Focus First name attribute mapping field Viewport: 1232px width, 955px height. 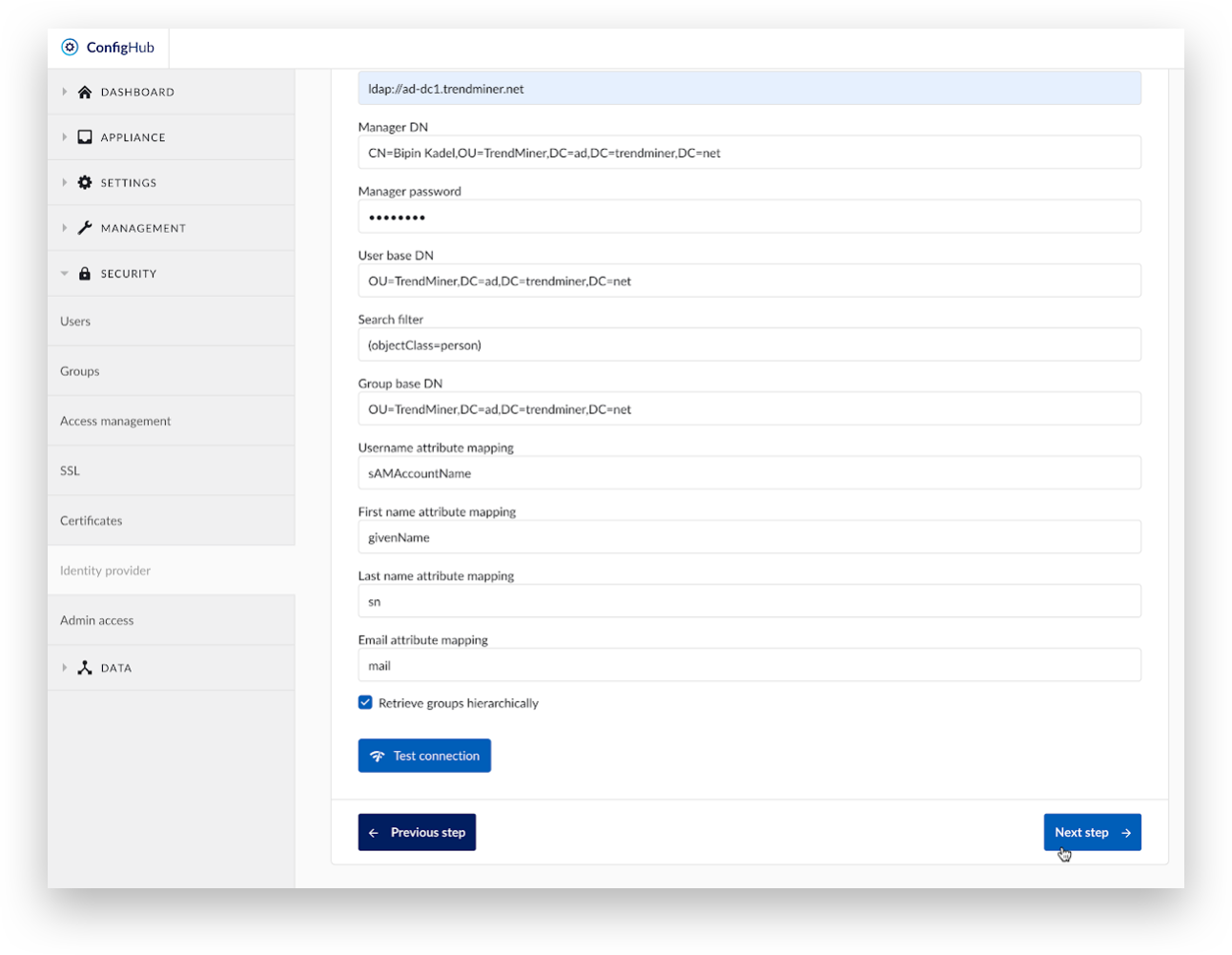[x=749, y=537]
